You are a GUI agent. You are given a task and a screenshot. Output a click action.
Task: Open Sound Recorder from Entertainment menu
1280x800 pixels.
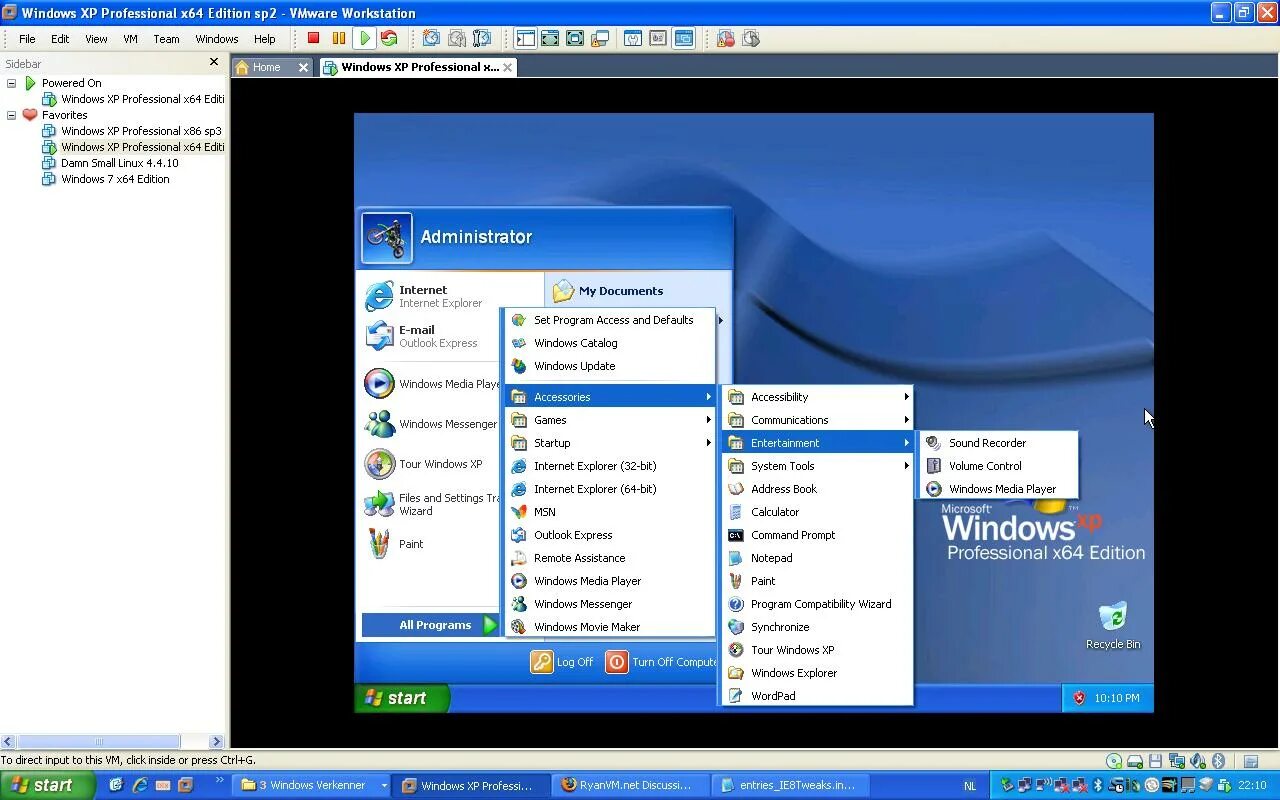click(999, 443)
